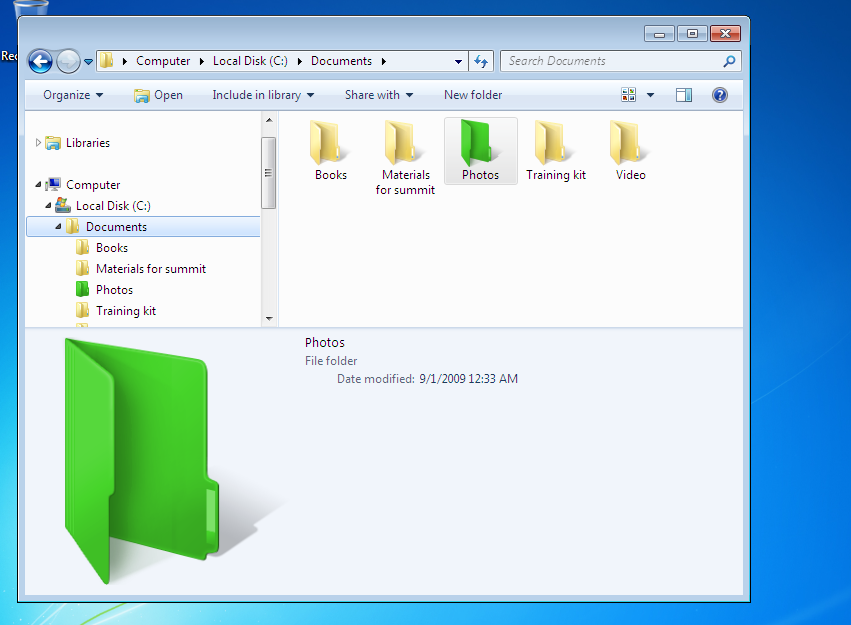Click the Open button in toolbar

[158, 95]
